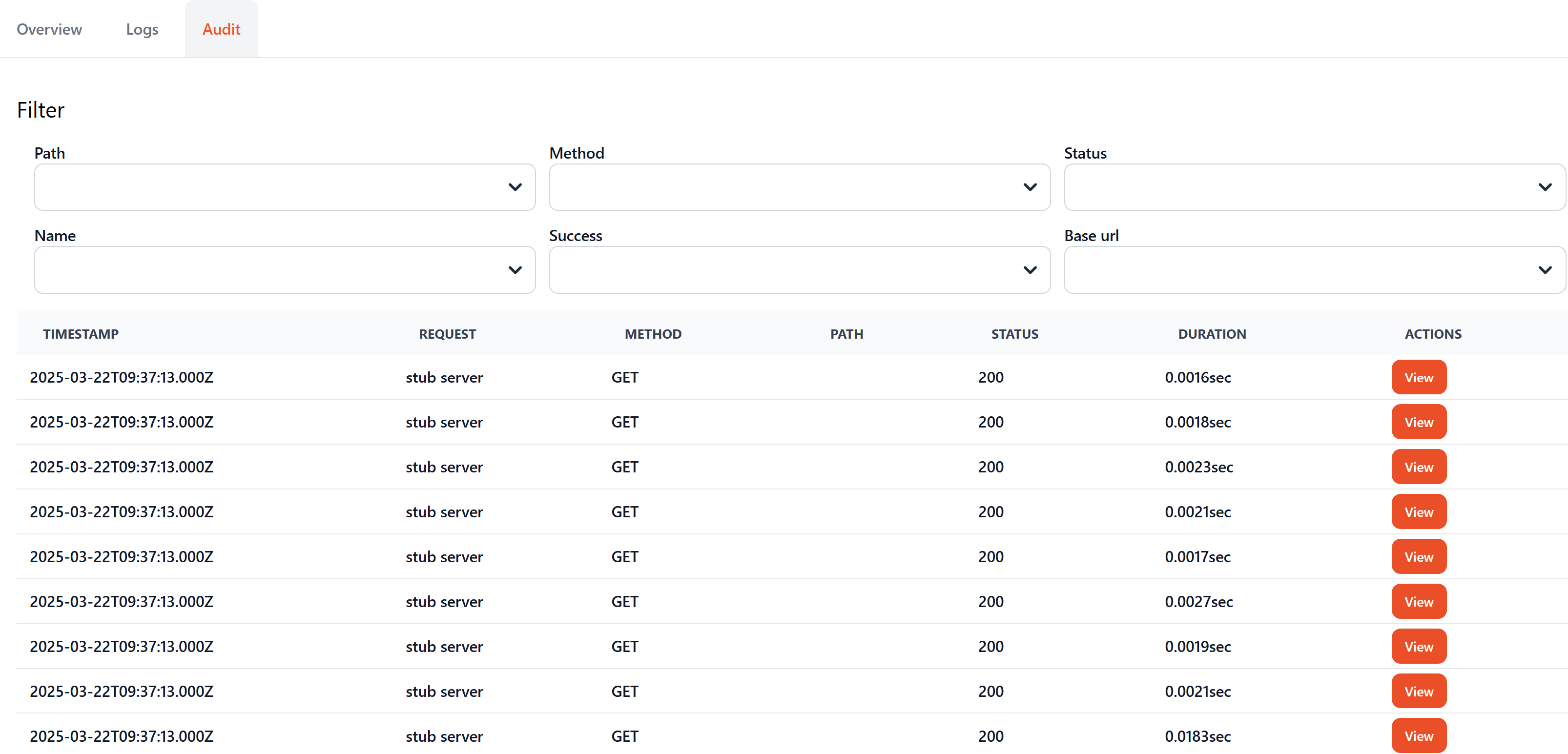Open the Status filter dropdown
1568x754 pixels.
pos(1314,187)
